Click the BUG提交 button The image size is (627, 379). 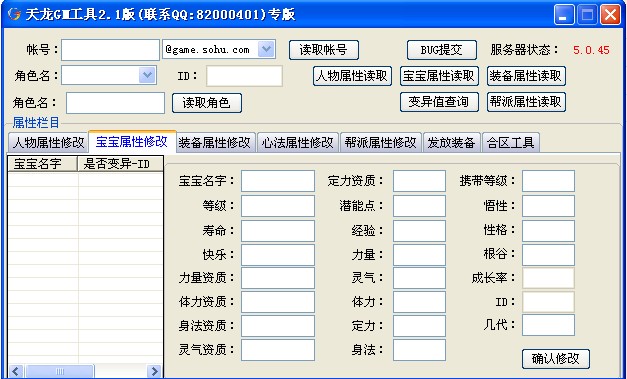click(442, 50)
